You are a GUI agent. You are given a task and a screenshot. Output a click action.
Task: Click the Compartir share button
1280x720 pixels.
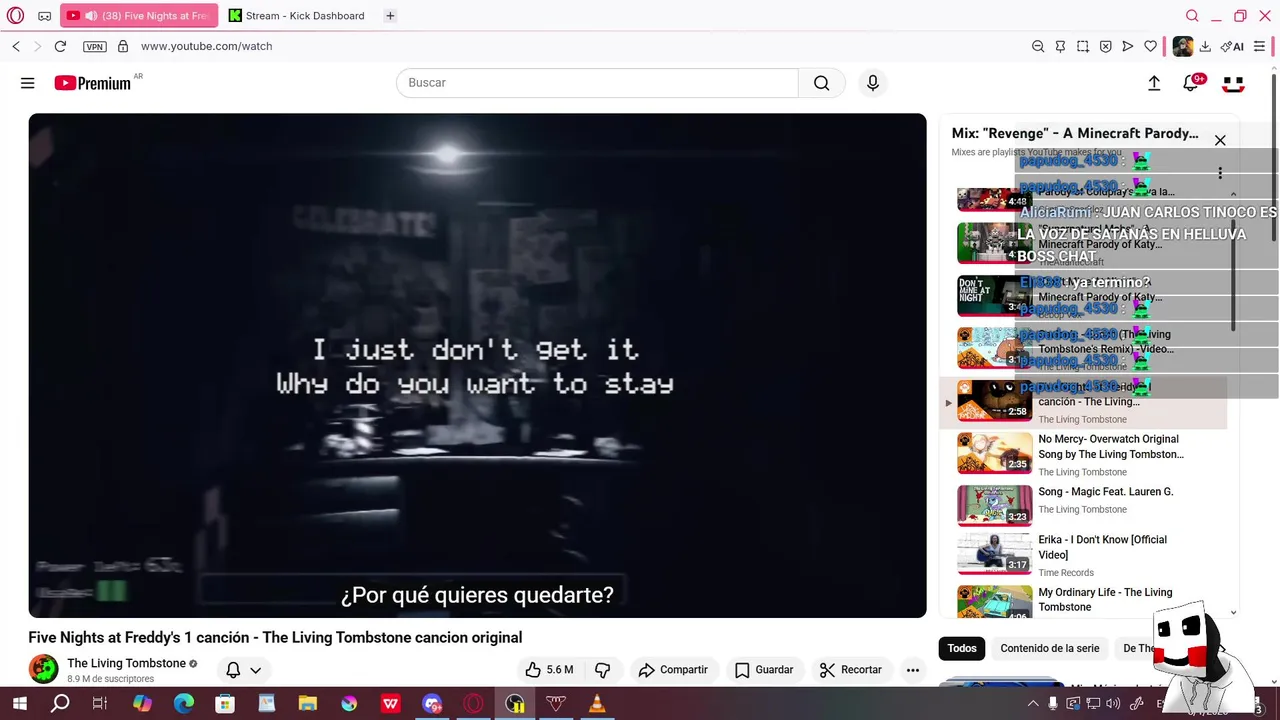[x=672, y=670]
